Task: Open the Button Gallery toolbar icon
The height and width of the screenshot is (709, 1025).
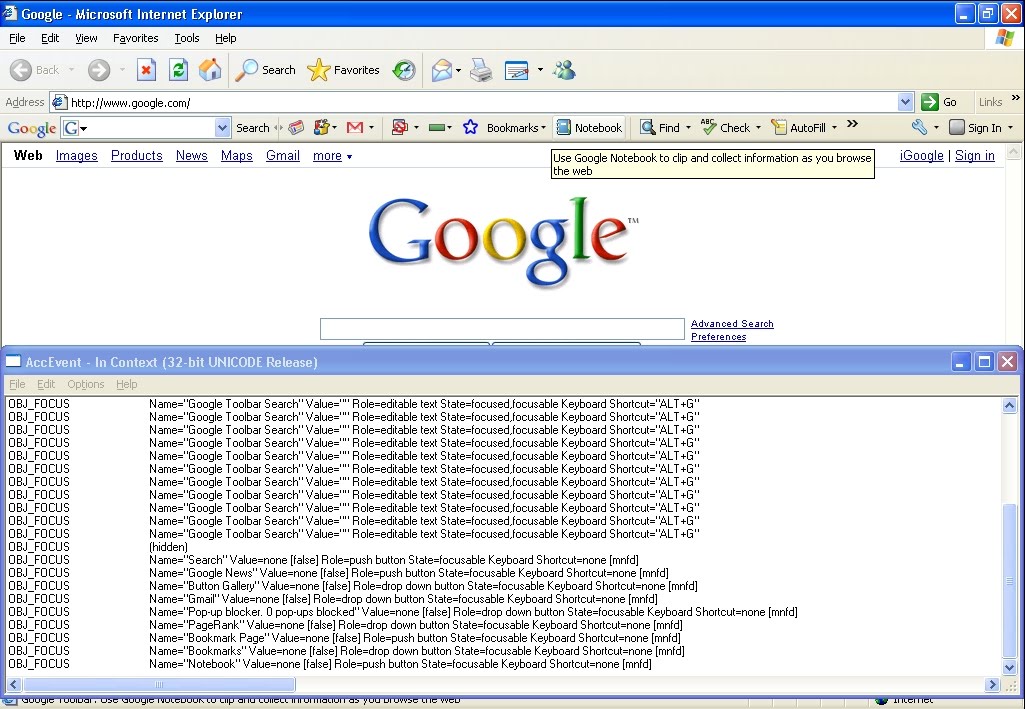Action: point(321,127)
